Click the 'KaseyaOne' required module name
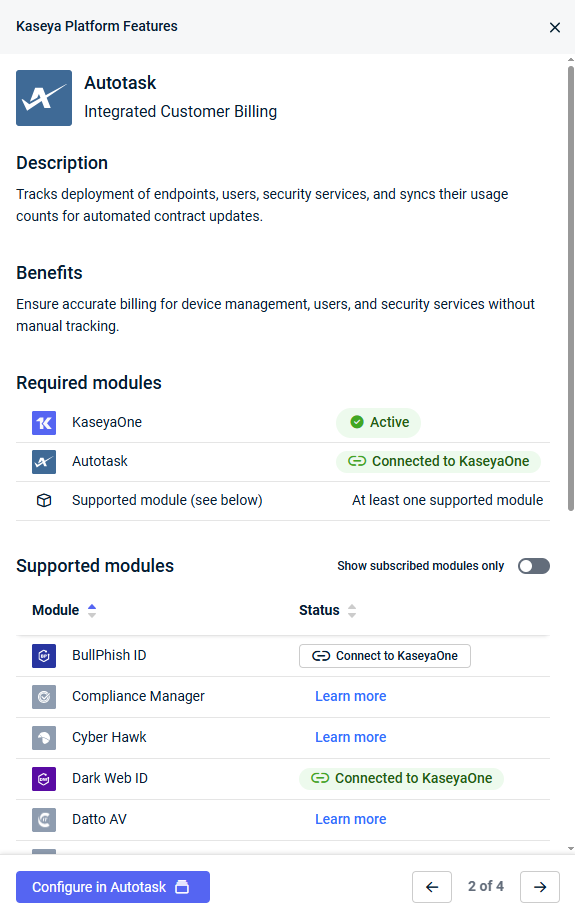Image resolution: width=575 pixels, height=919 pixels. tap(107, 423)
